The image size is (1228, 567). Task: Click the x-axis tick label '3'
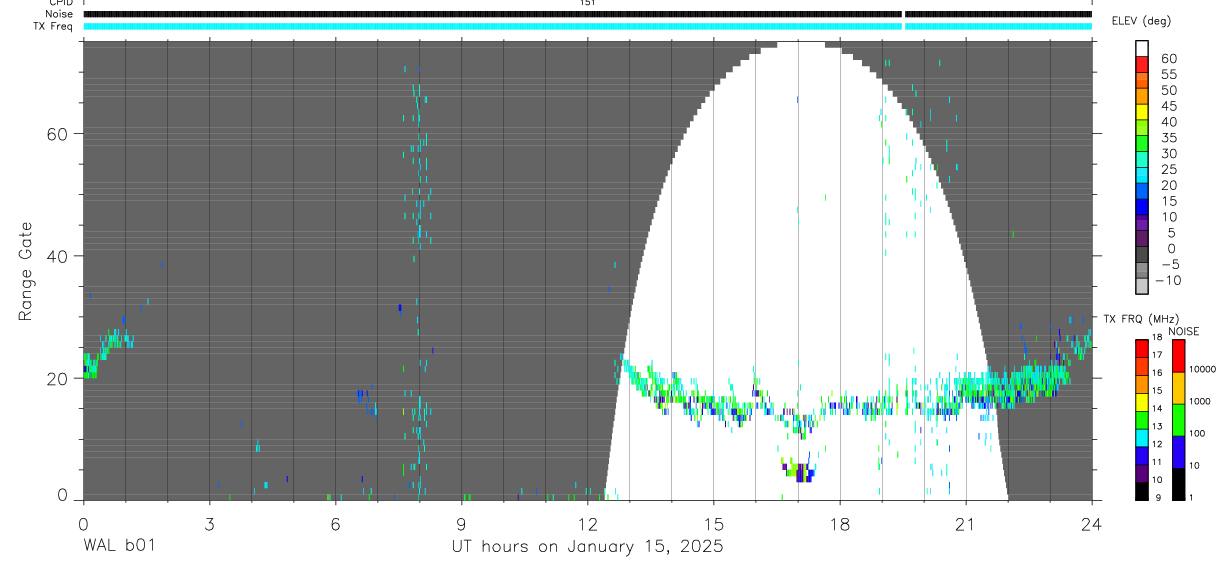209,523
